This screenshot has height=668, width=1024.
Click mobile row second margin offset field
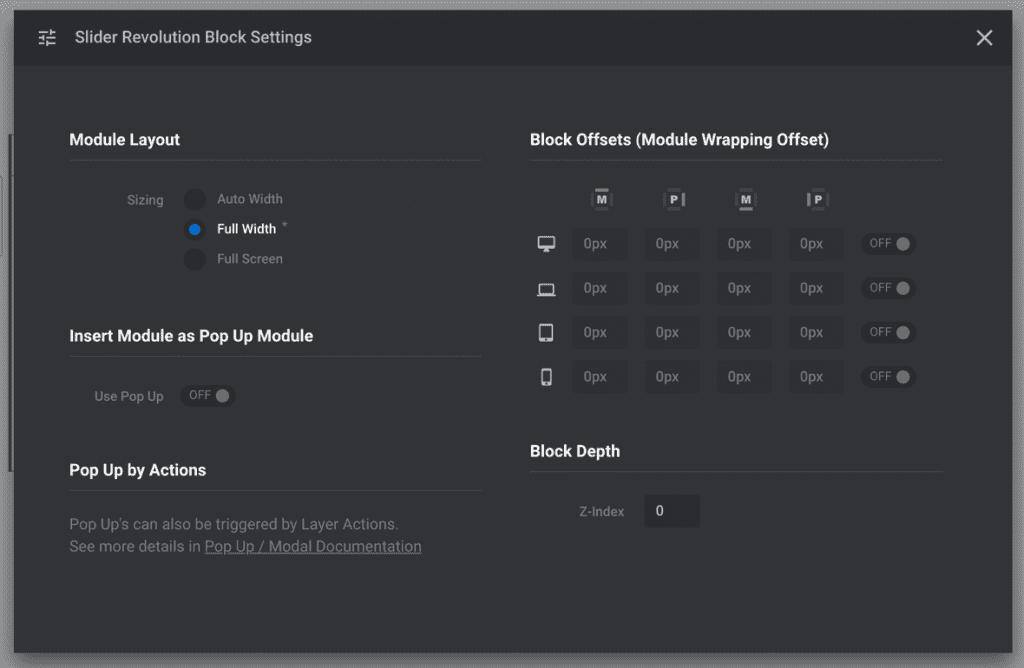click(x=744, y=377)
